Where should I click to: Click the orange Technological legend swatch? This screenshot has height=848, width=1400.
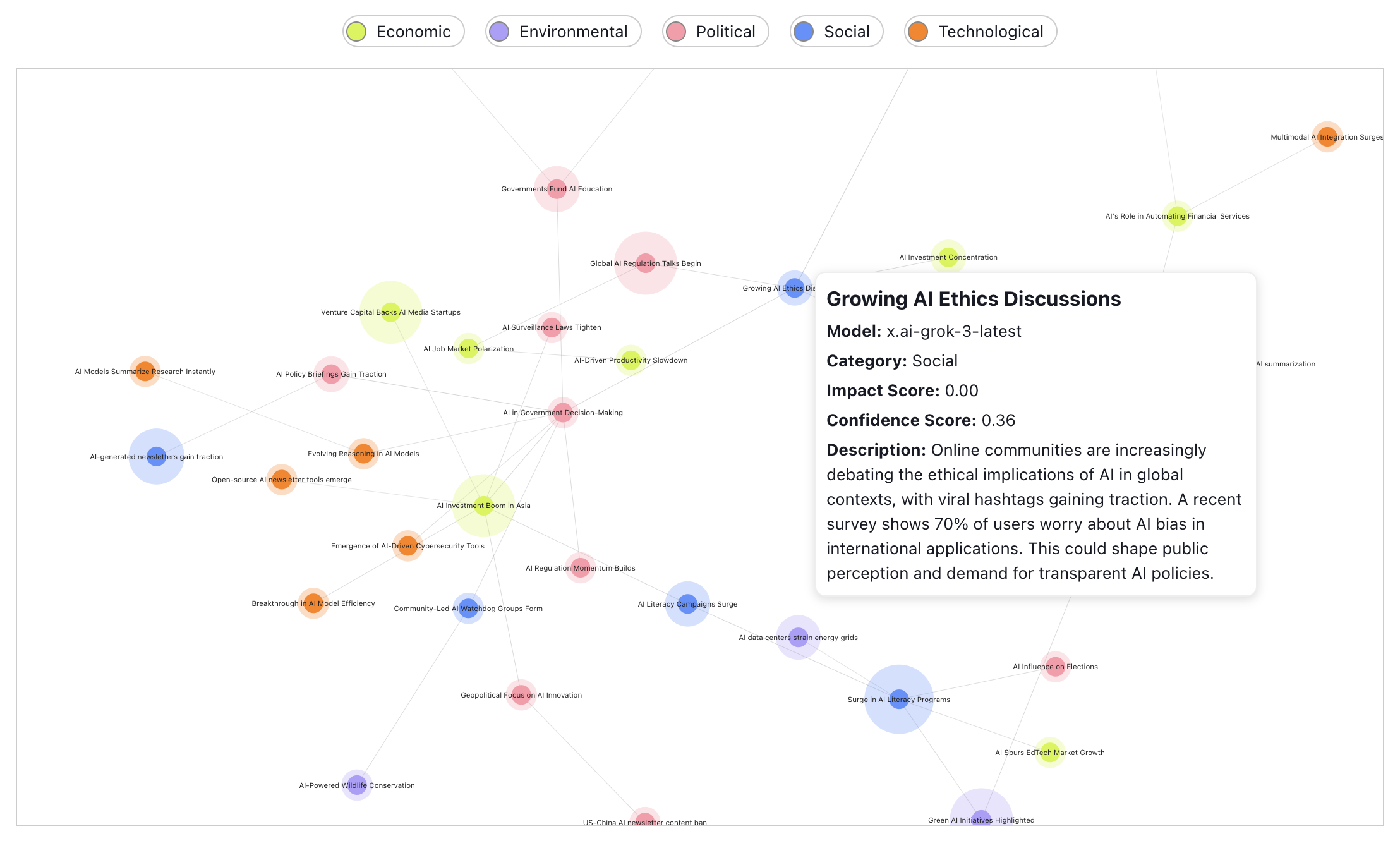918,32
